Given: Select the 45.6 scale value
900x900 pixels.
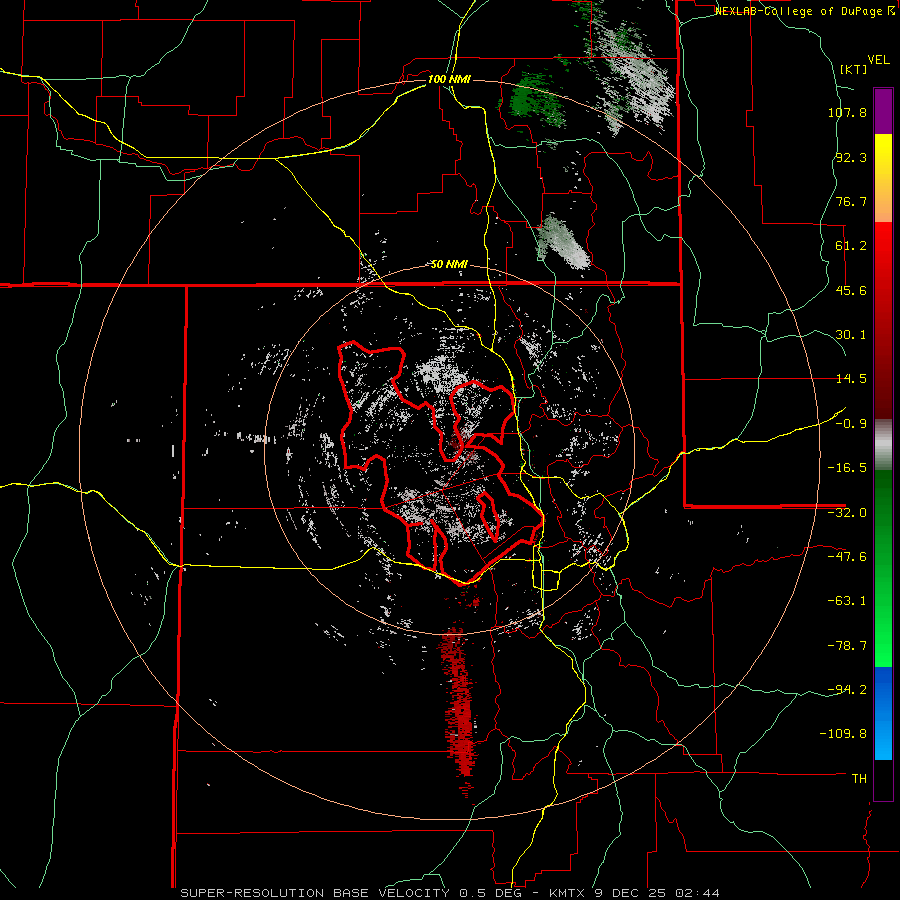Looking at the screenshot, I should coord(851,290).
